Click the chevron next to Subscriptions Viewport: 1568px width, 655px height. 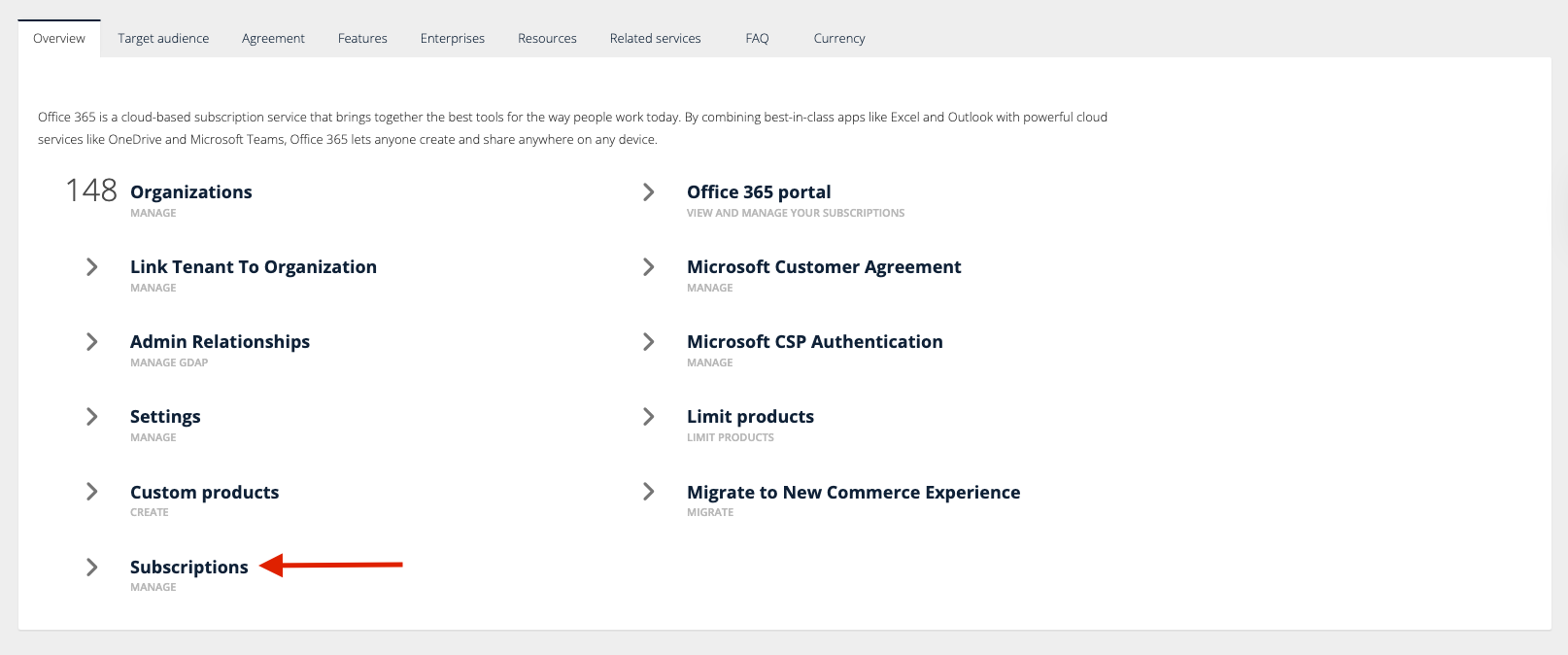point(92,568)
